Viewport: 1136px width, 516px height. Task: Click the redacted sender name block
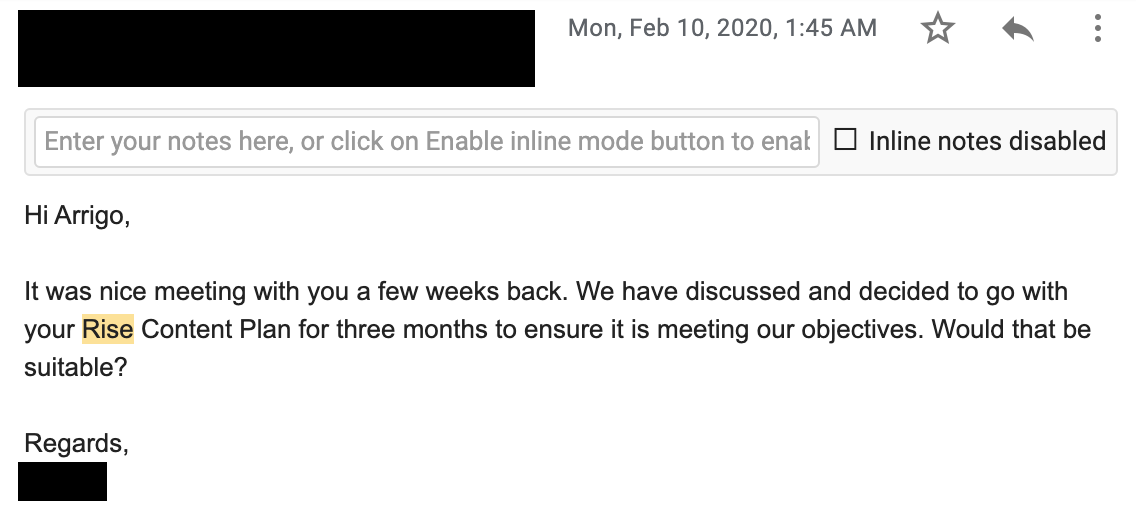click(276, 49)
